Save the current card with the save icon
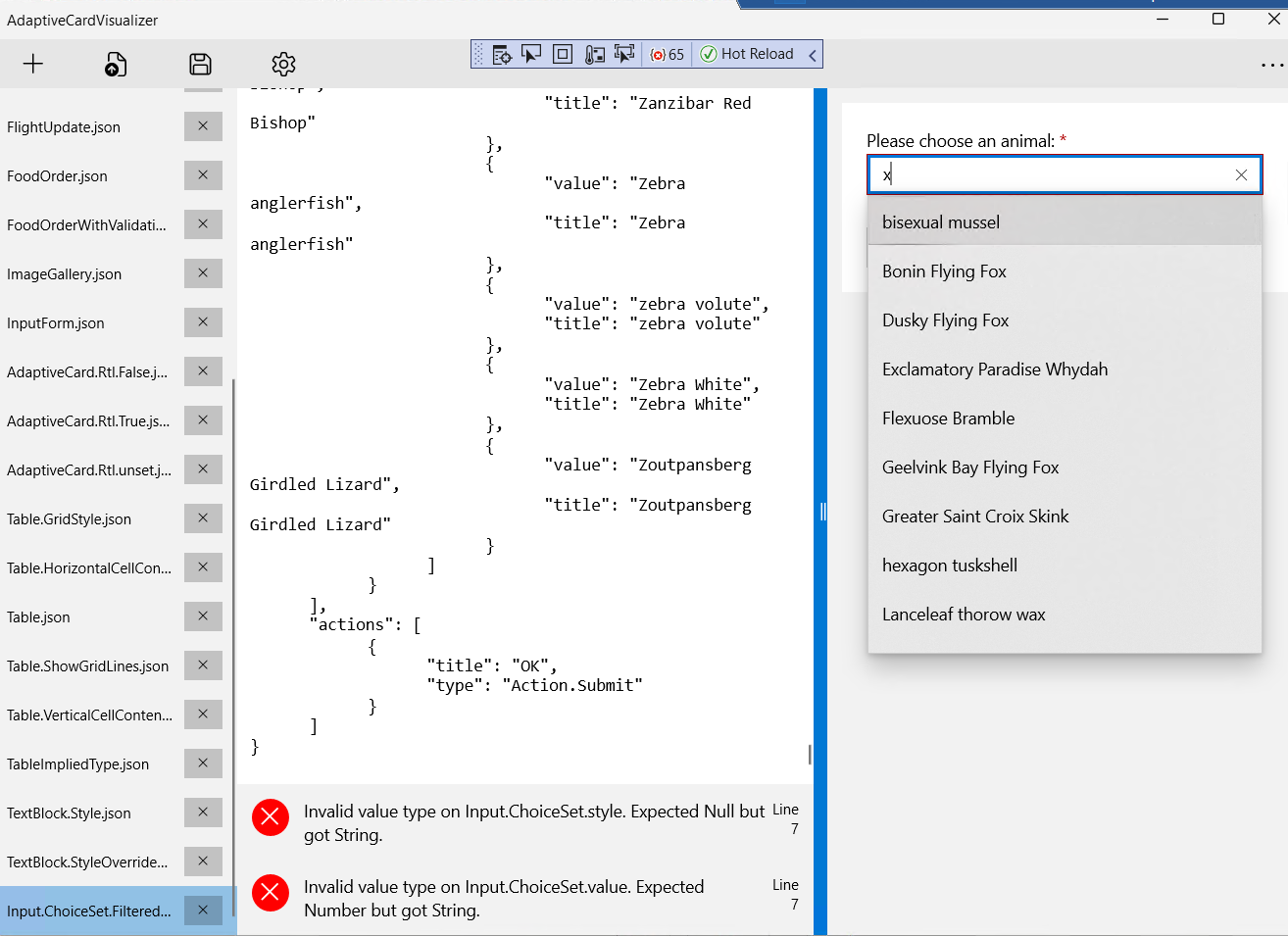Image resolution: width=1288 pixels, height=936 pixels. point(200,64)
